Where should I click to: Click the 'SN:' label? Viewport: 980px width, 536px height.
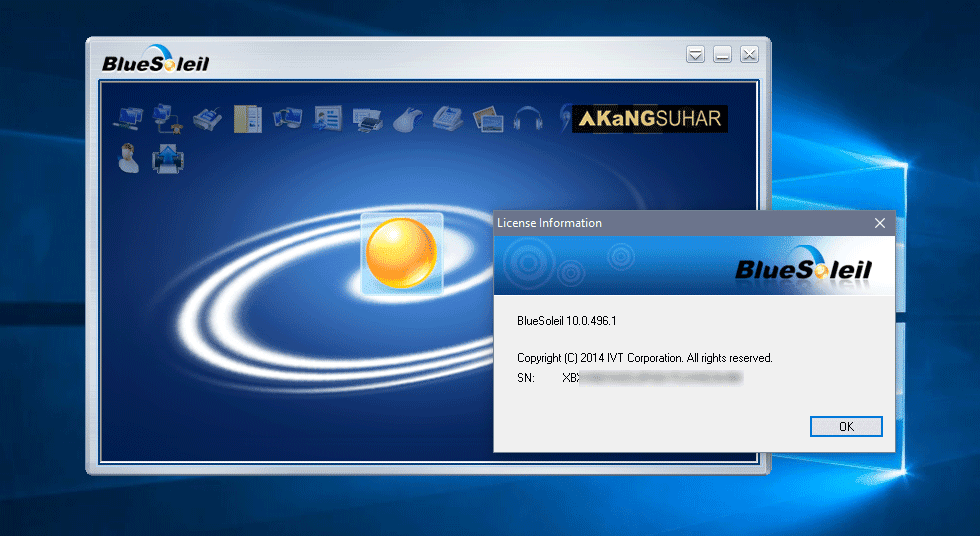[526, 378]
